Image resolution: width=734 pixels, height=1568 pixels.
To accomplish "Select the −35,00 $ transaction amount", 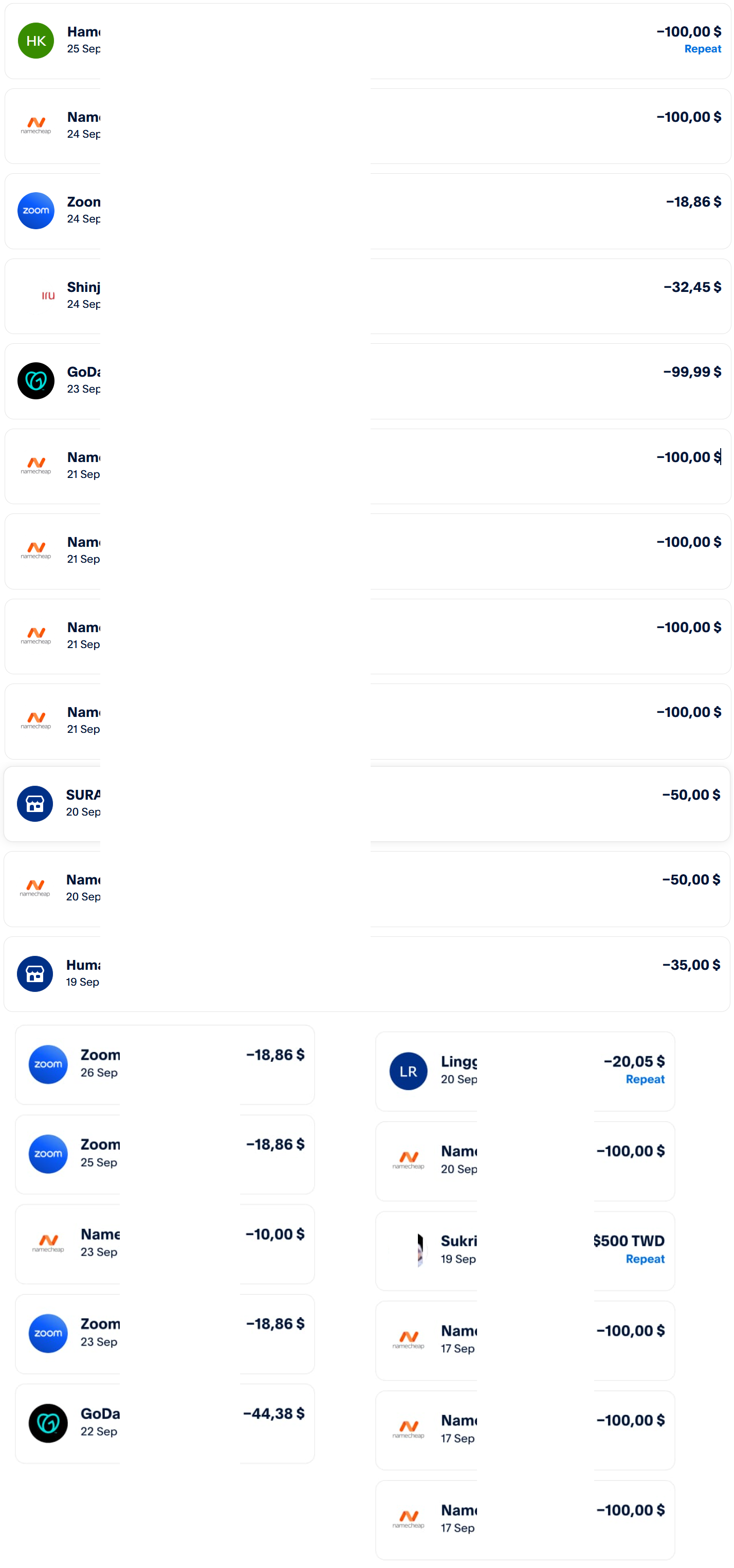I will [691, 965].
